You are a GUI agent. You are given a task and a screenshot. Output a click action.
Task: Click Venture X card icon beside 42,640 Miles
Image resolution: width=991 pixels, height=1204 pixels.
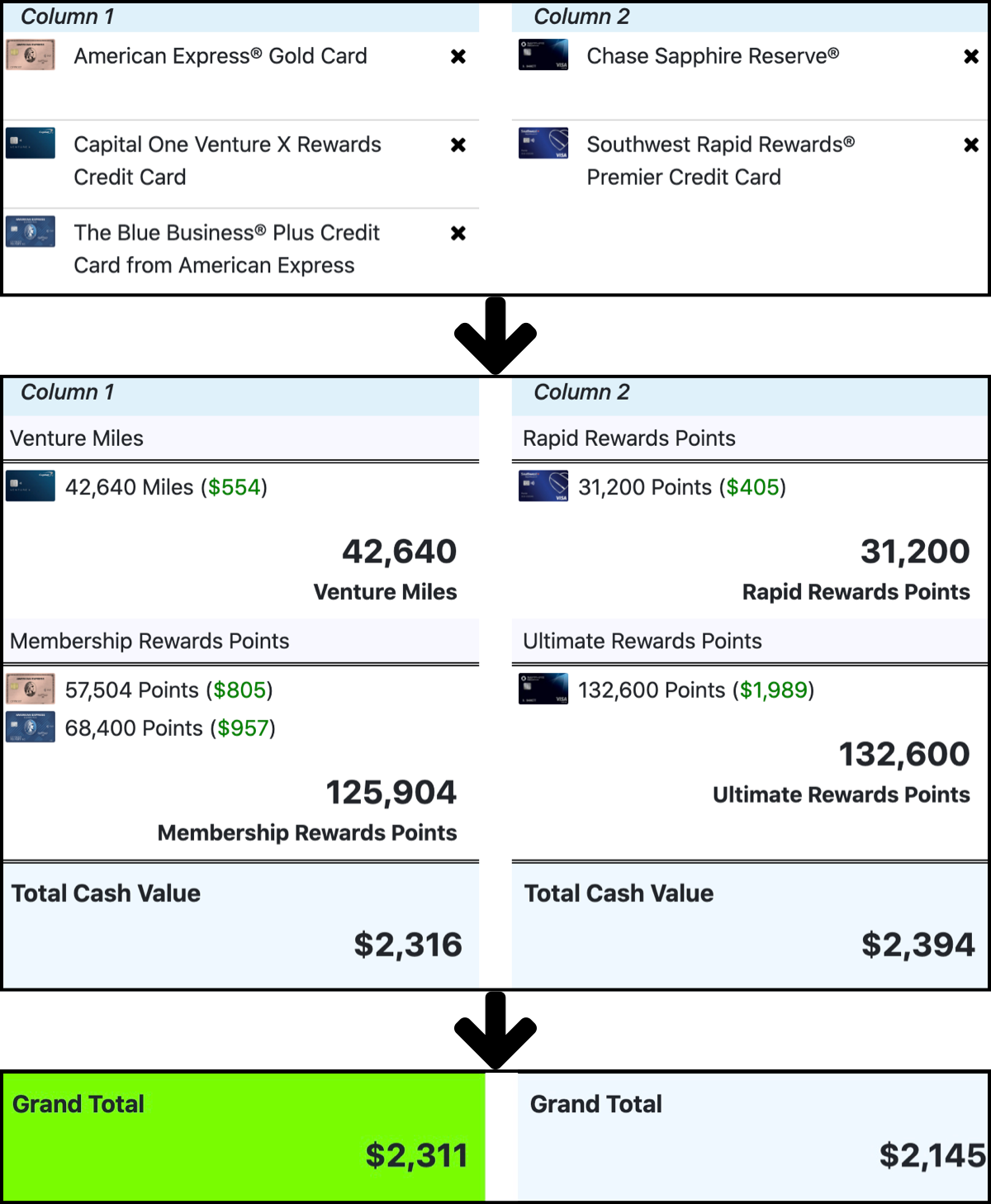(31, 486)
